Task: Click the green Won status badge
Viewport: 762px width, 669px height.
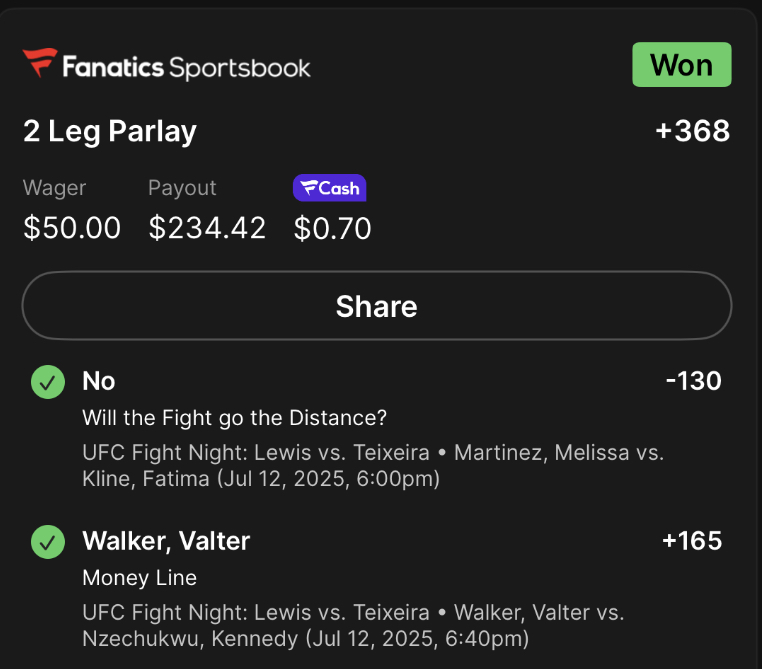Action: click(x=681, y=65)
